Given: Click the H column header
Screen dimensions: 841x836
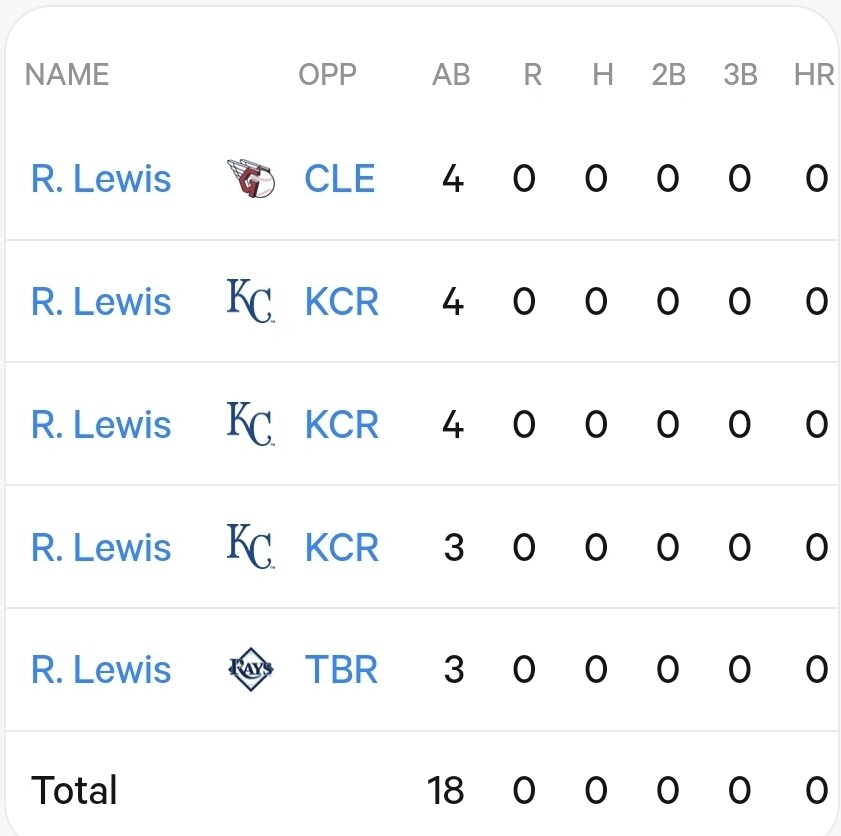Looking at the screenshot, I should [x=602, y=75].
